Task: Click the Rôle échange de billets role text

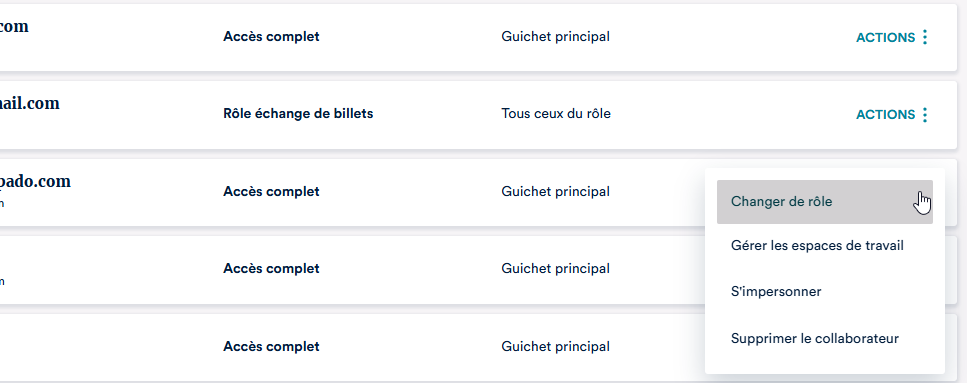Action: click(298, 113)
